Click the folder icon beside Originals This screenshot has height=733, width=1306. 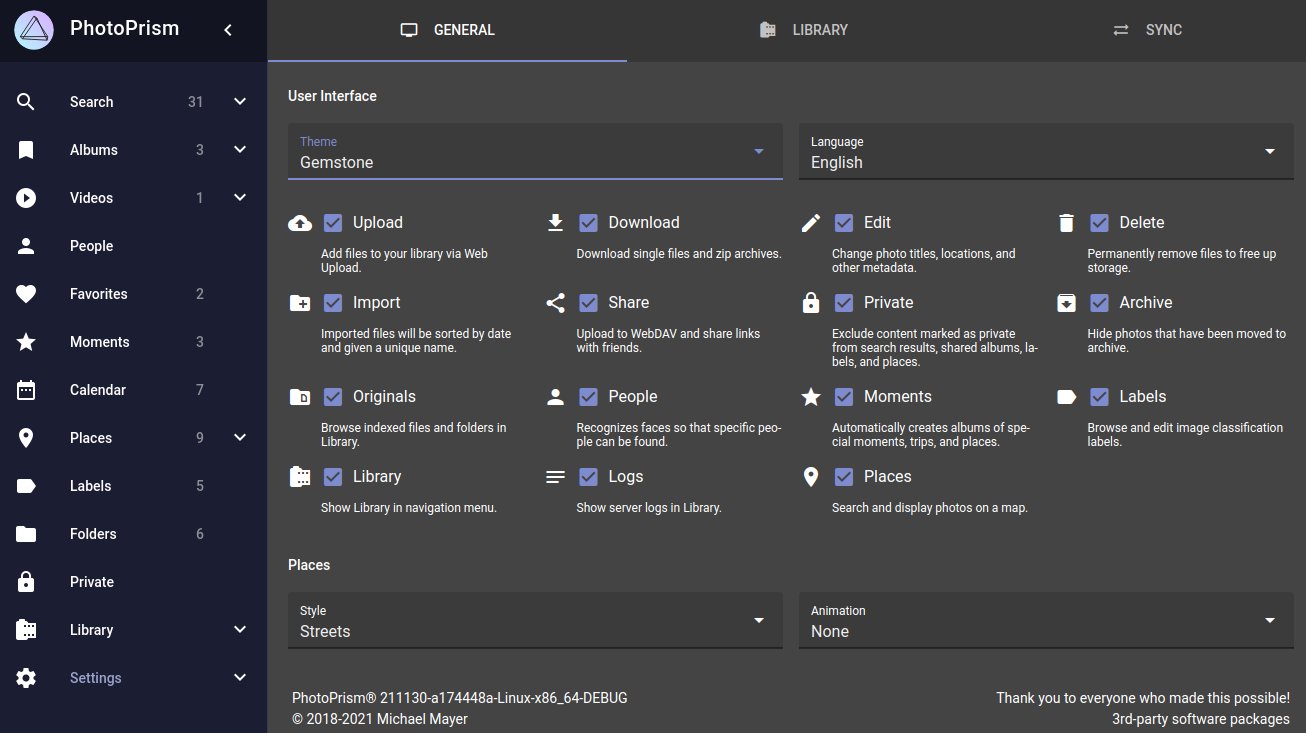click(x=300, y=397)
